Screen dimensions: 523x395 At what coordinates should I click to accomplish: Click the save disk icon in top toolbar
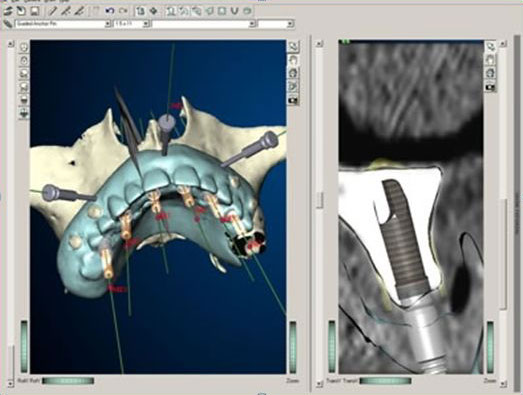point(35,12)
